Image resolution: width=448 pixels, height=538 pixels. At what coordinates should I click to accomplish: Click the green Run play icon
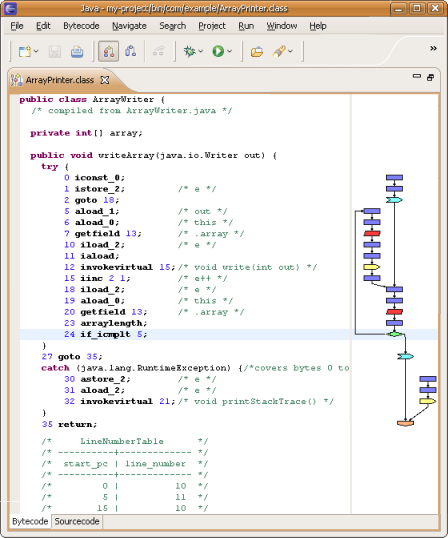coord(218,51)
